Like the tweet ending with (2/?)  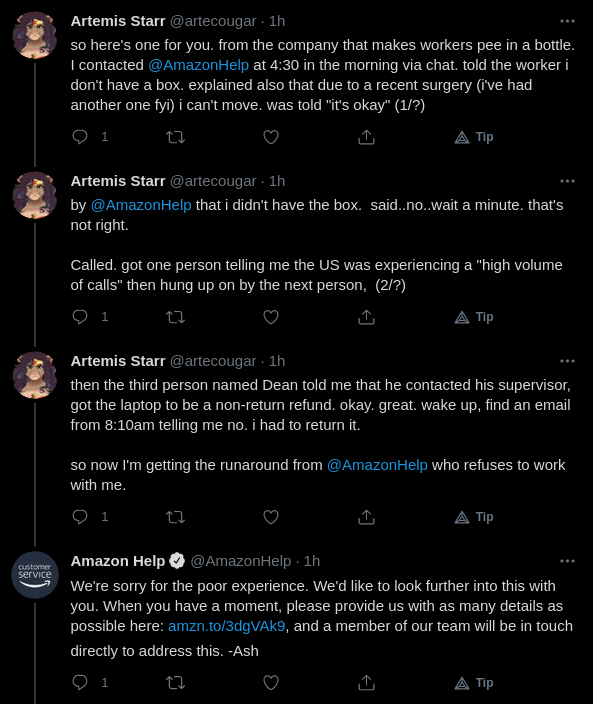coord(271,317)
